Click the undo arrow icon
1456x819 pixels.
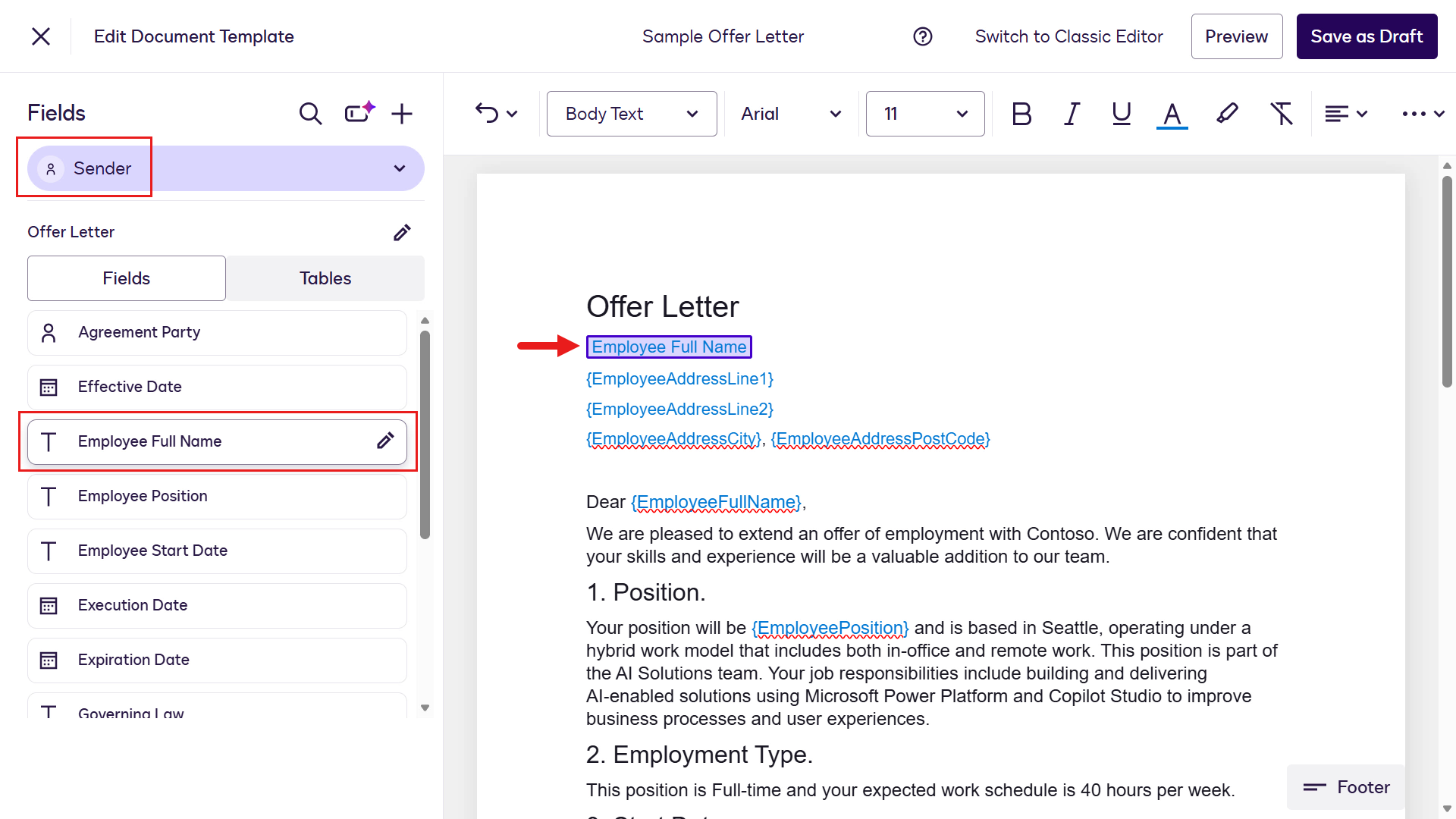[x=487, y=114]
